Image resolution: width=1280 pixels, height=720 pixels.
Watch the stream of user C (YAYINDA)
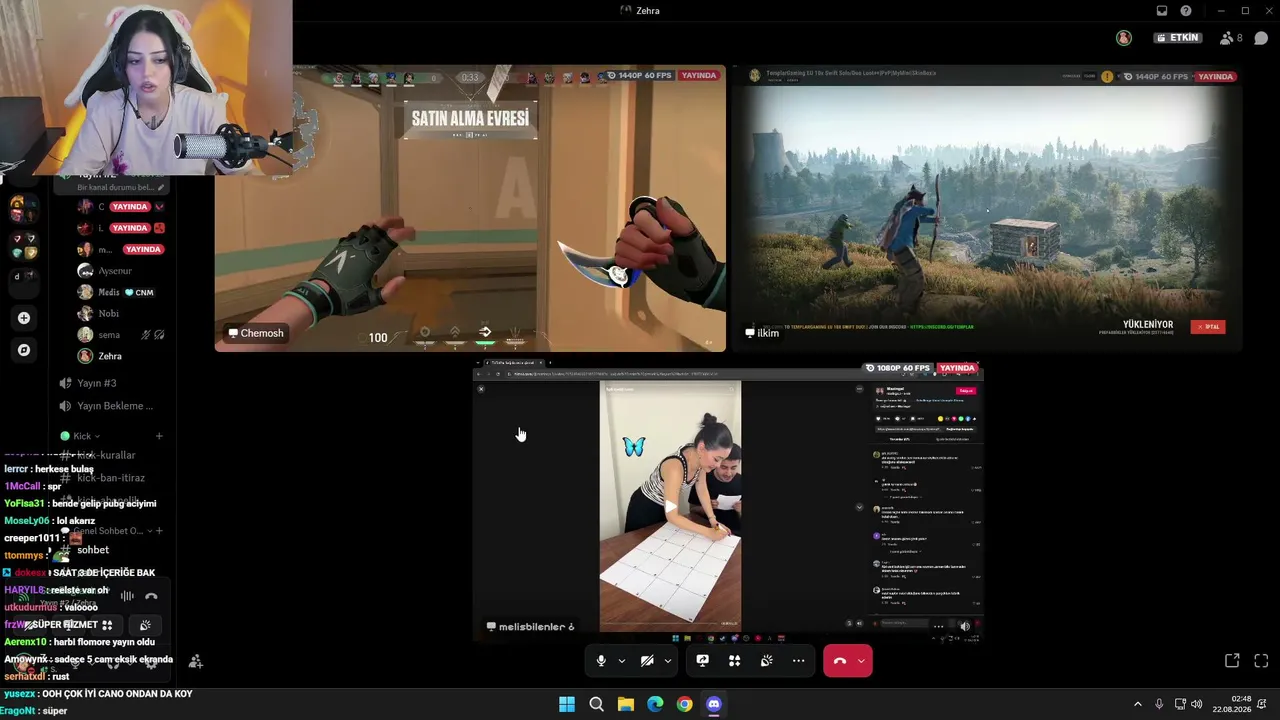click(x=129, y=207)
